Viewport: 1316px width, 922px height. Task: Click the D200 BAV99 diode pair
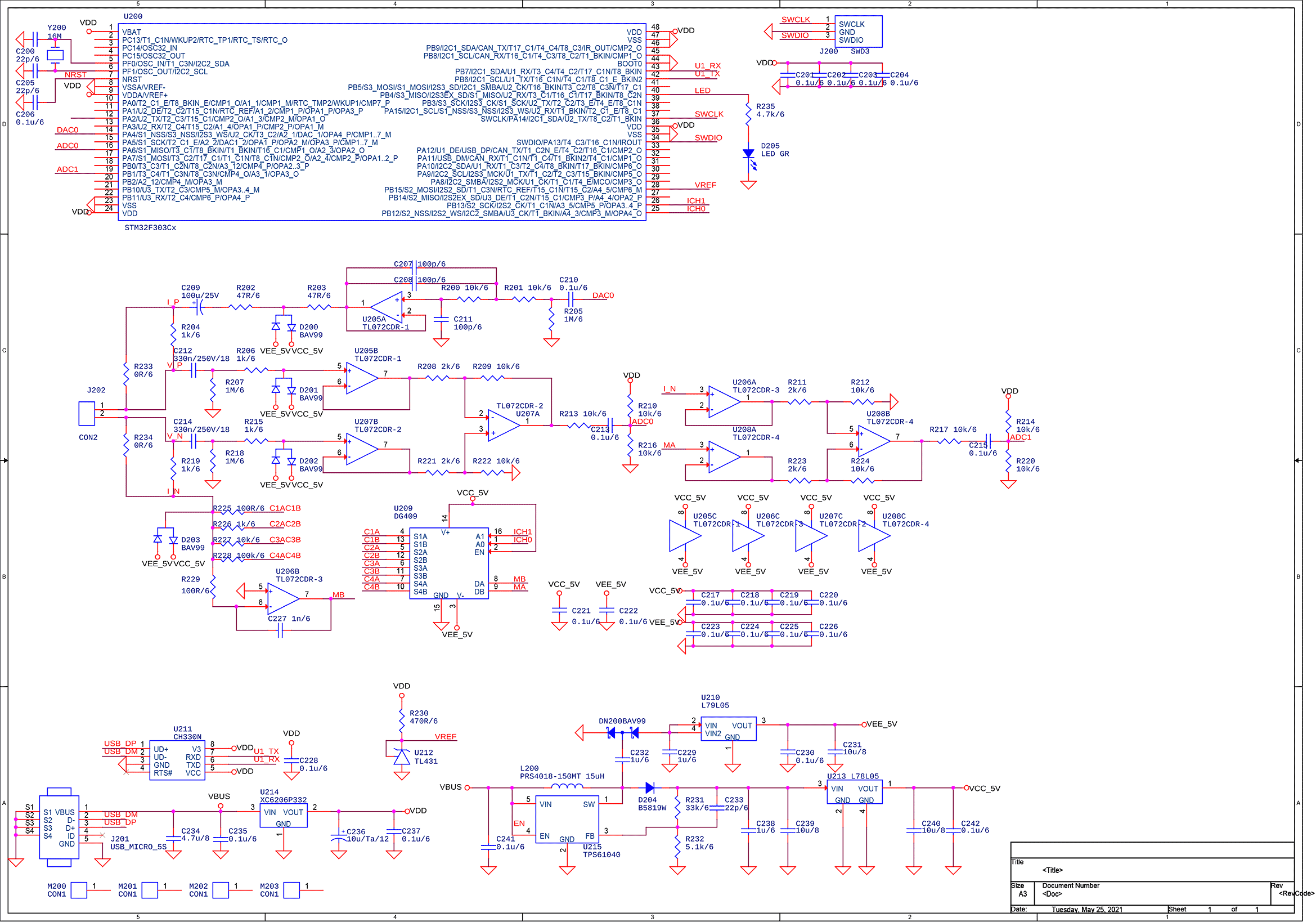pos(284,326)
